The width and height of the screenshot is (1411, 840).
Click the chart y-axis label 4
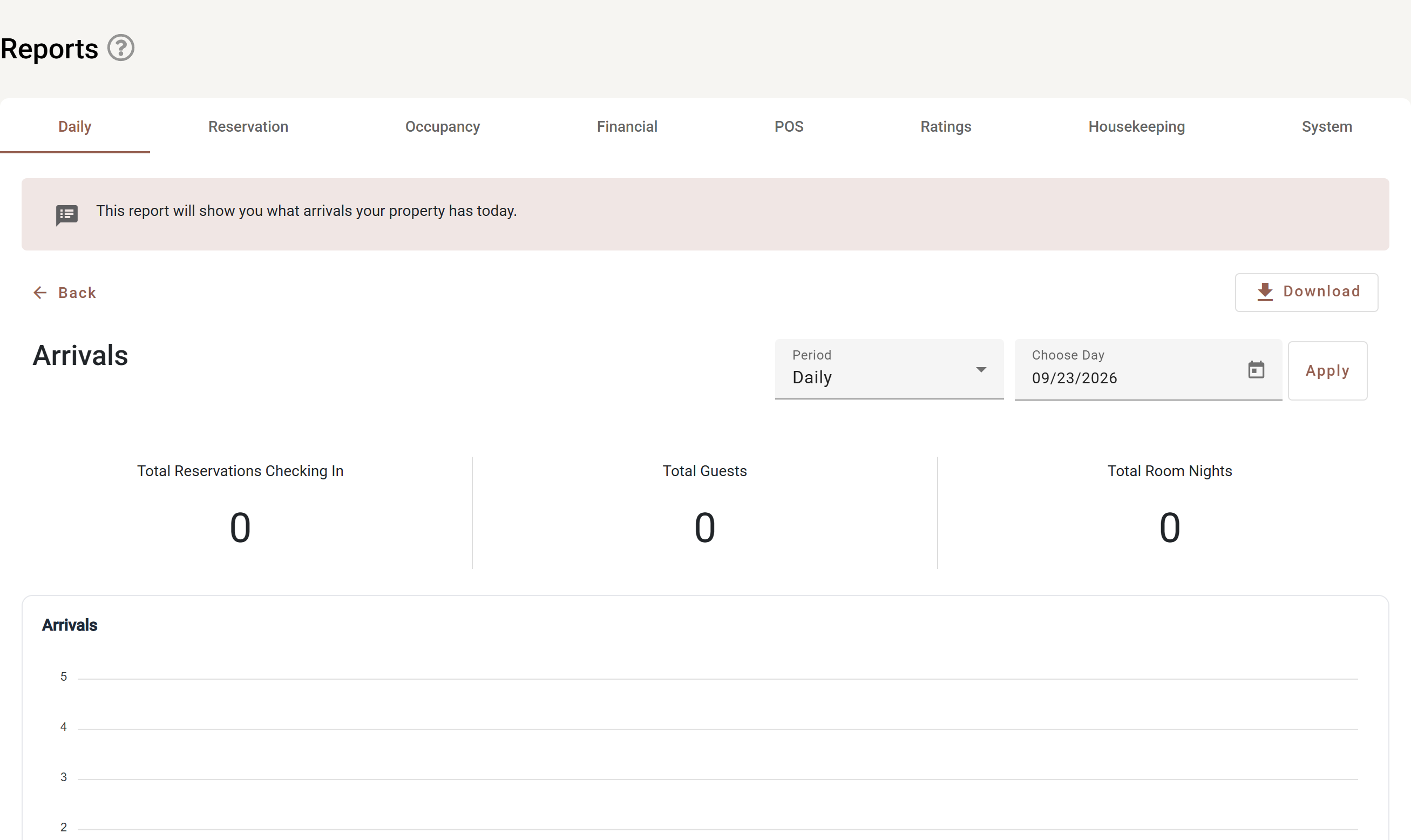pyautogui.click(x=63, y=727)
